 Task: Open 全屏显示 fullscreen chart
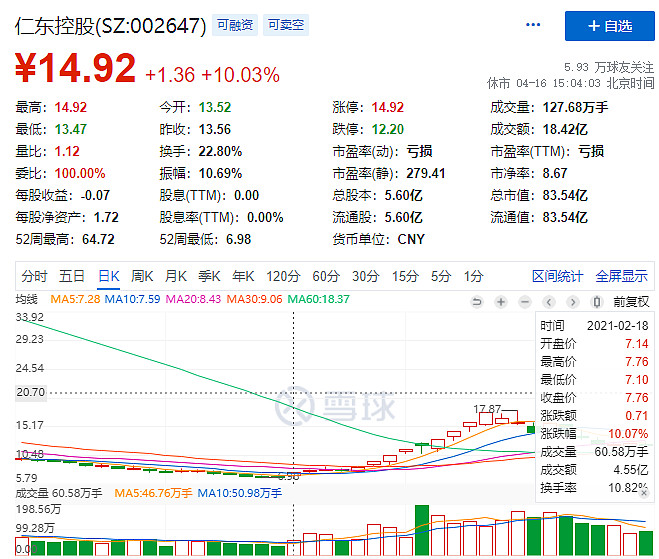(x=621, y=276)
